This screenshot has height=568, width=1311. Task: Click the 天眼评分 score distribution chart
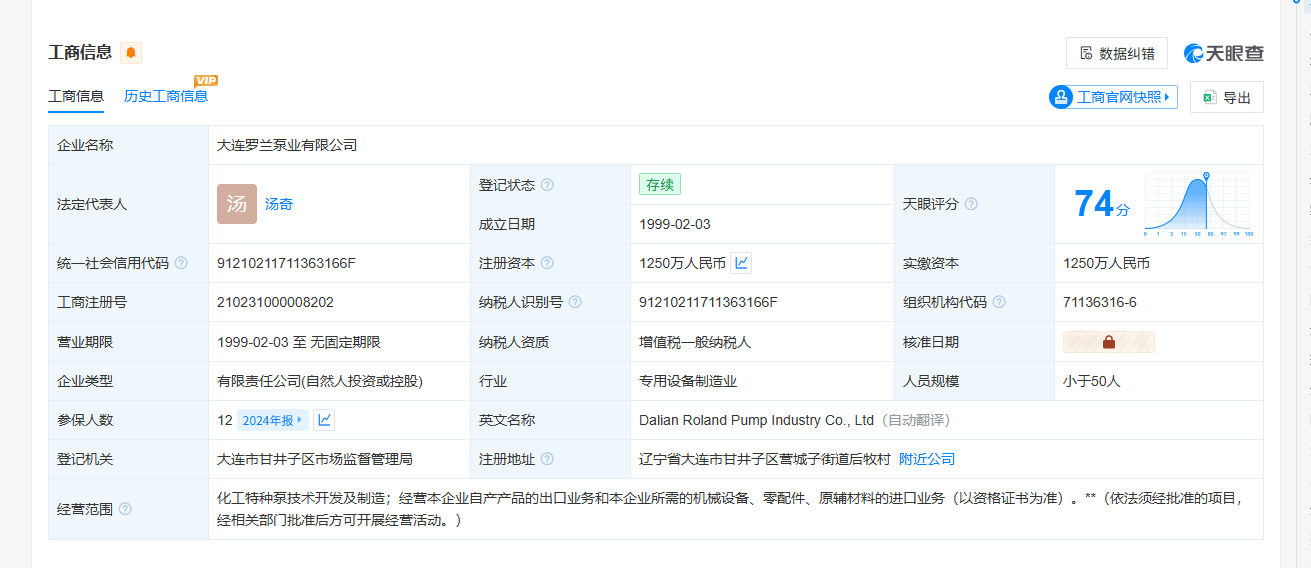tap(1198, 204)
